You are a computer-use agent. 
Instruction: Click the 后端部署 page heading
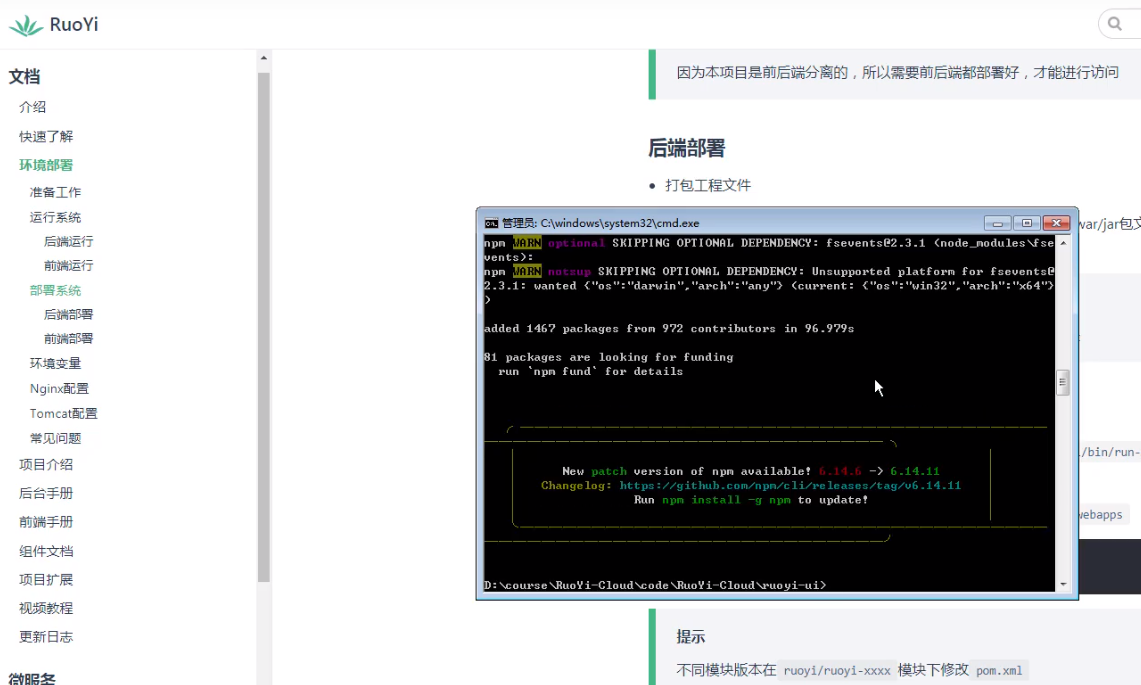[x=686, y=149]
